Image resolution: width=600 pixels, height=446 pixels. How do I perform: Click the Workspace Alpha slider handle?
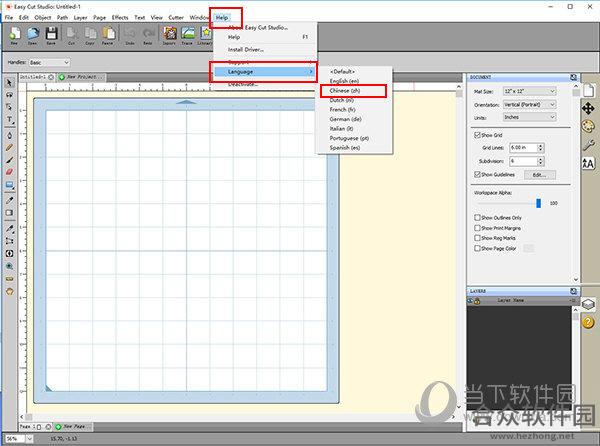[x=538, y=203]
